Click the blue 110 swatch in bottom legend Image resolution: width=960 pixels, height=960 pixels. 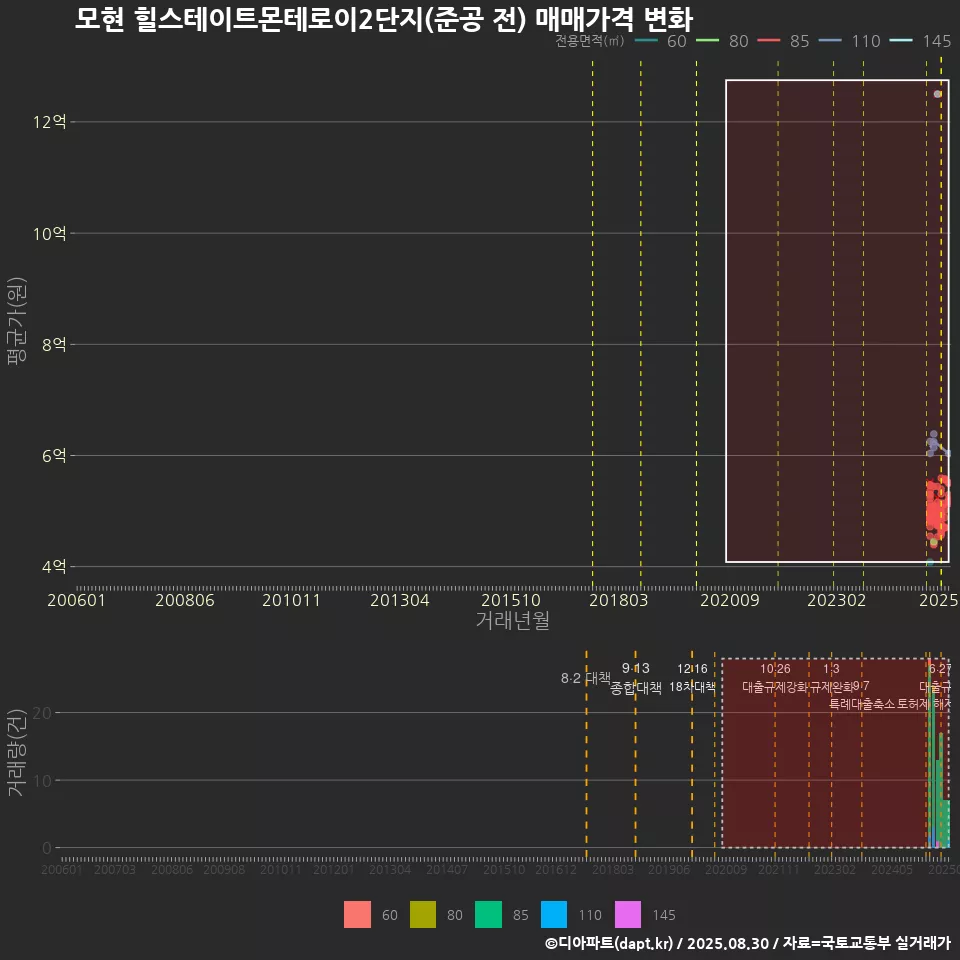click(x=554, y=915)
